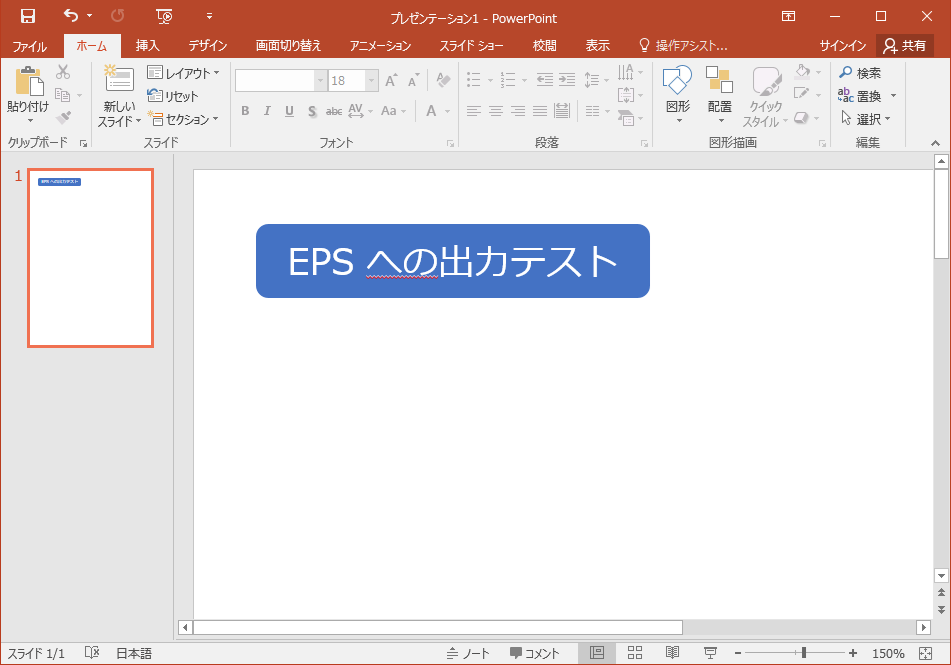The height and width of the screenshot is (665, 951).
Task: Open the font size dropdown showing 18
Action: pos(371,80)
